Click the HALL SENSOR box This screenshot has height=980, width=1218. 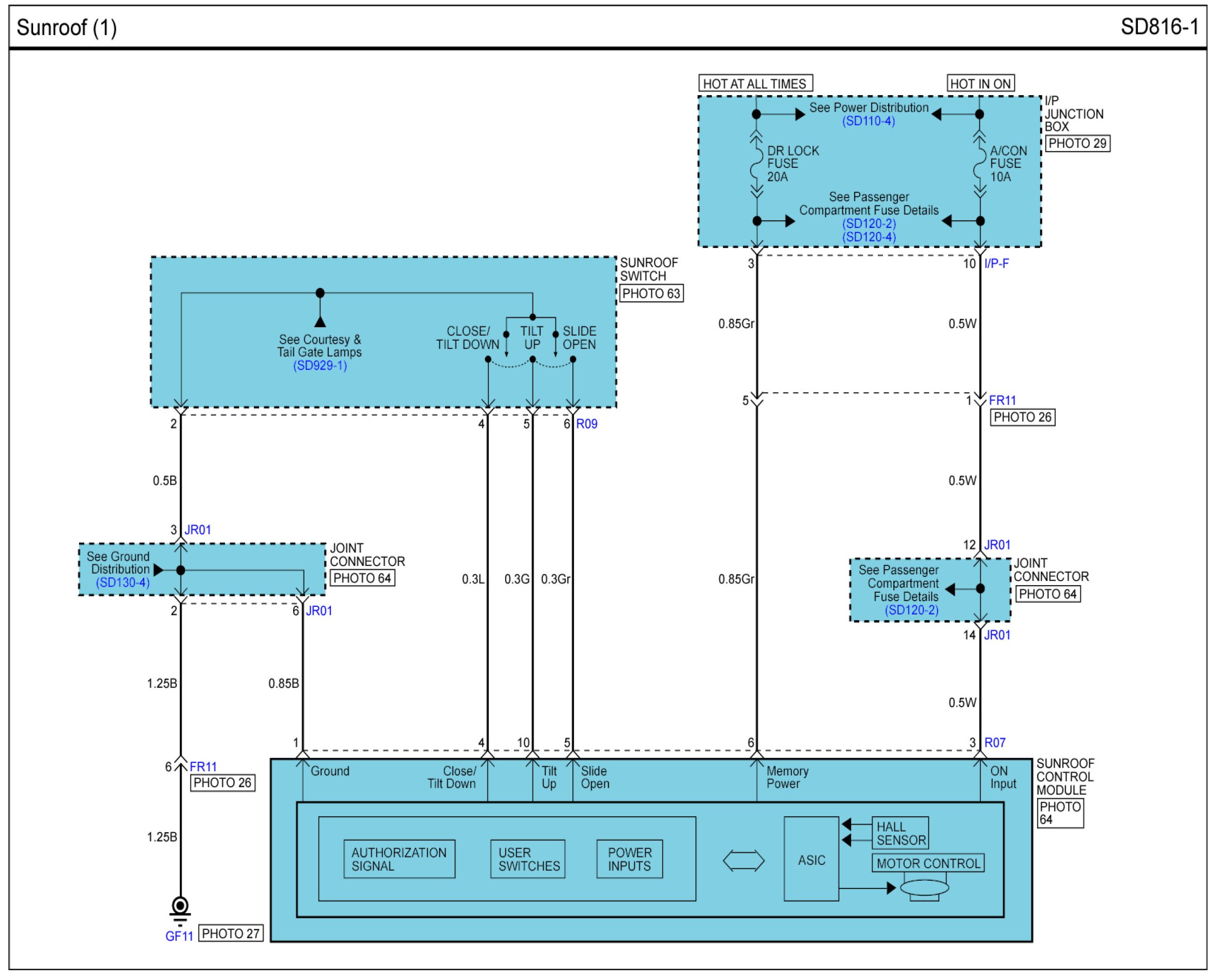[x=900, y=833]
